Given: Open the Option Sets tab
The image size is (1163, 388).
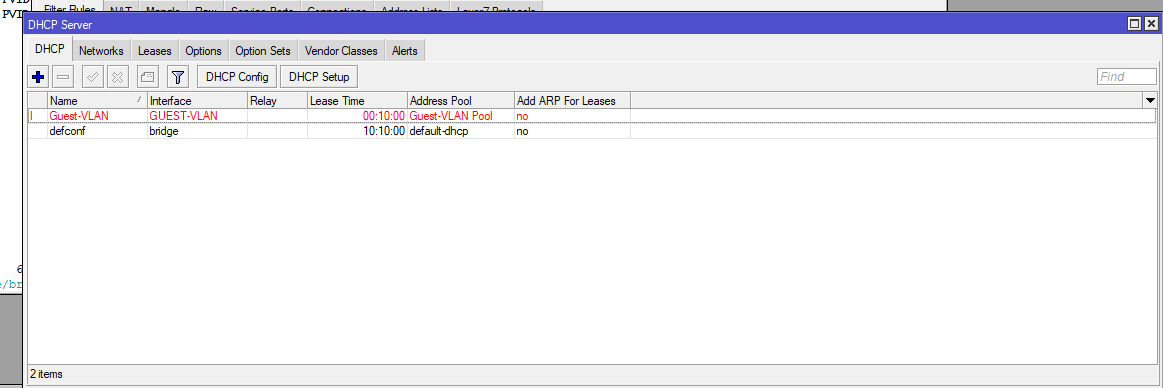Looking at the screenshot, I should pos(263,51).
